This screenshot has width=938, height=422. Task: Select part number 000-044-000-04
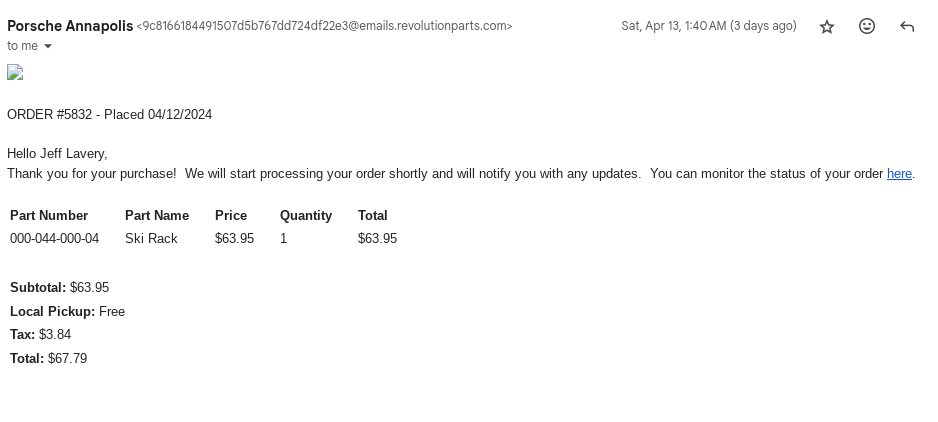54,239
